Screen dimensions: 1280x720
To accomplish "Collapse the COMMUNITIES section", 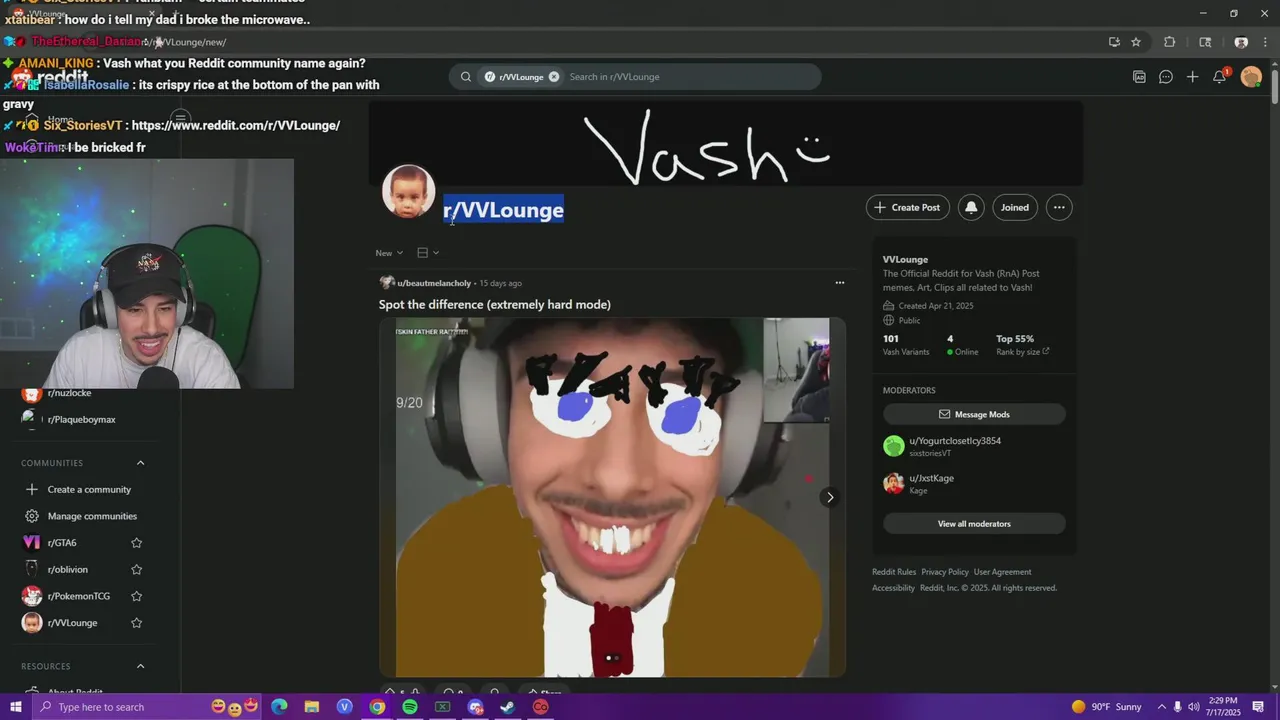I will [140, 463].
